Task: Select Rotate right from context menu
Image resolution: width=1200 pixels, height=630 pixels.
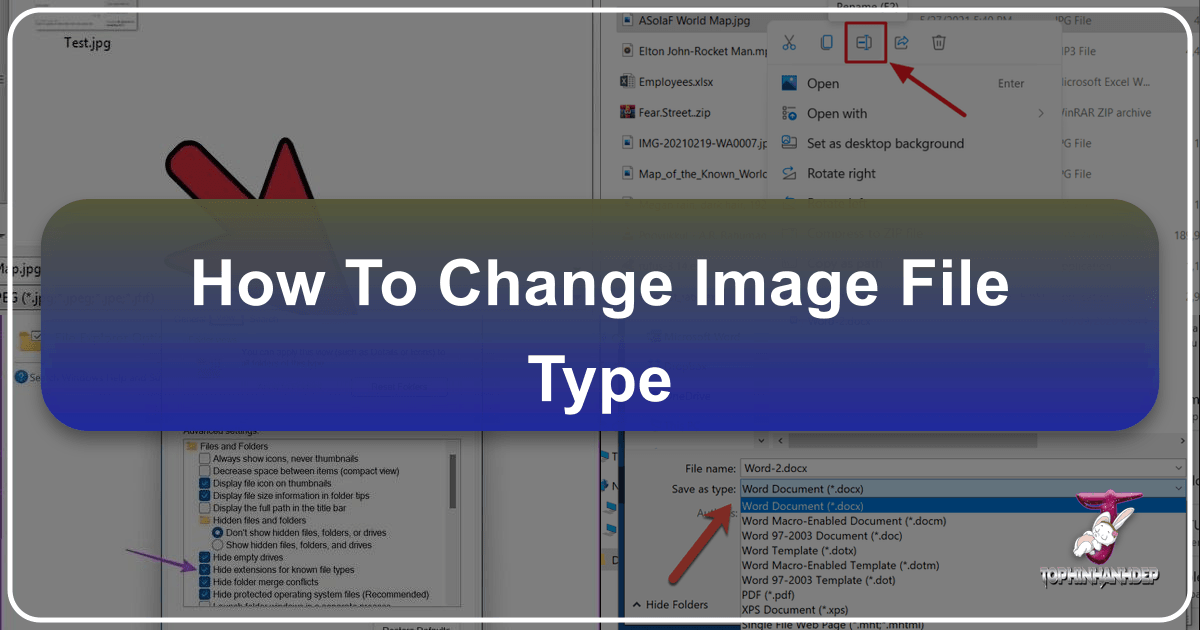Action: point(841,173)
